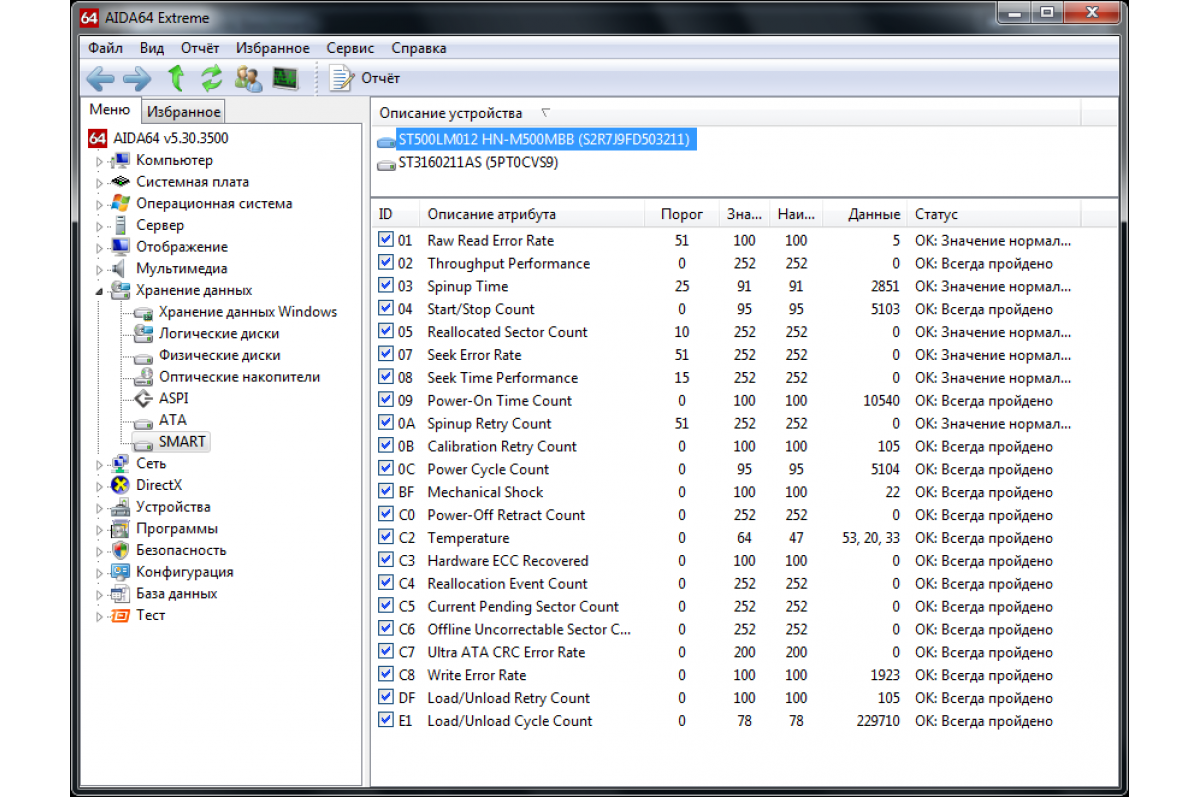Viewport: 1200px width, 797px height.
Task: Expand the Отображение node arrow
Action: pyautogui.click(x=100, y=248)
